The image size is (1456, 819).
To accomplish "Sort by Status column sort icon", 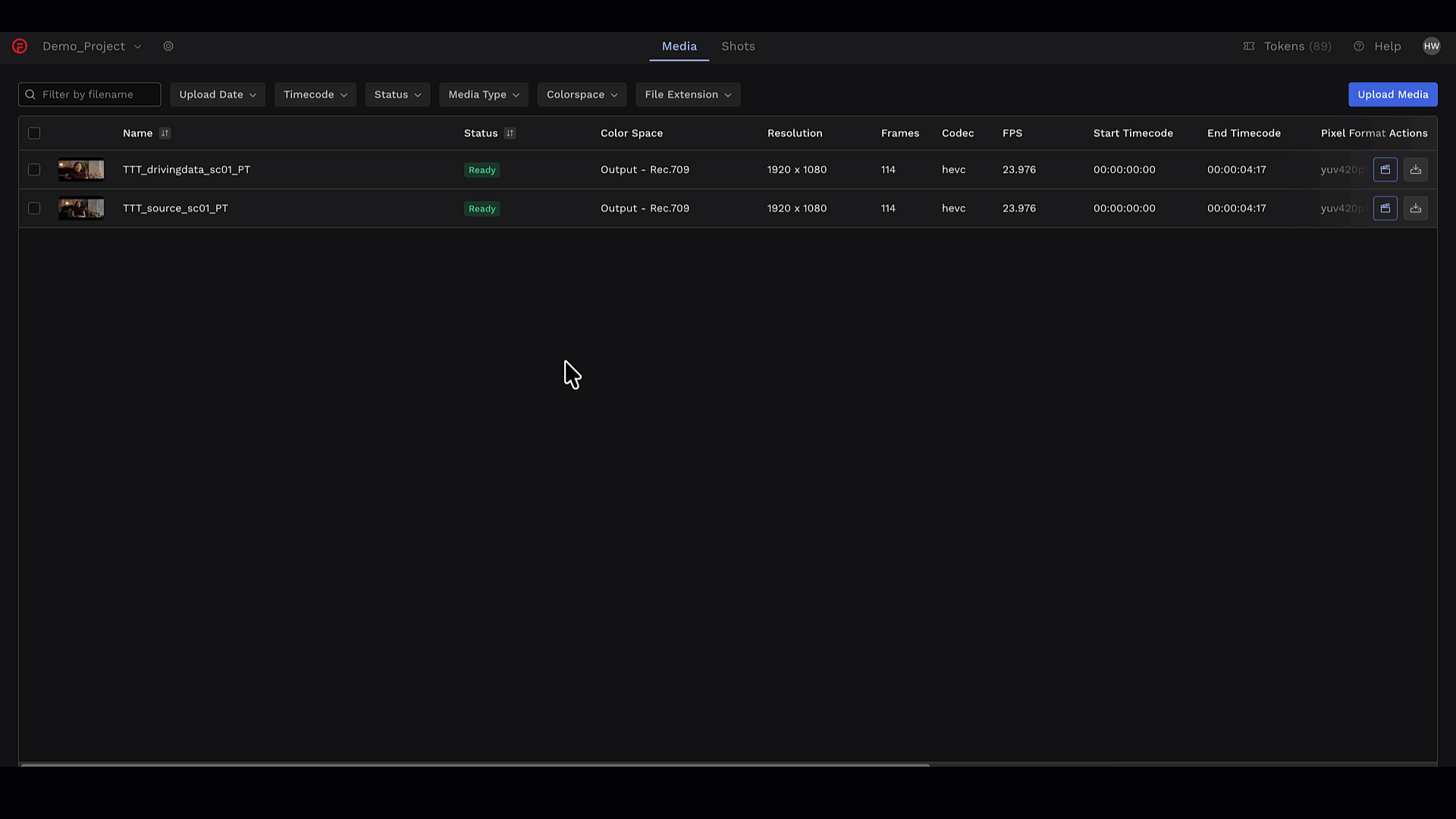I will (510, 133).
